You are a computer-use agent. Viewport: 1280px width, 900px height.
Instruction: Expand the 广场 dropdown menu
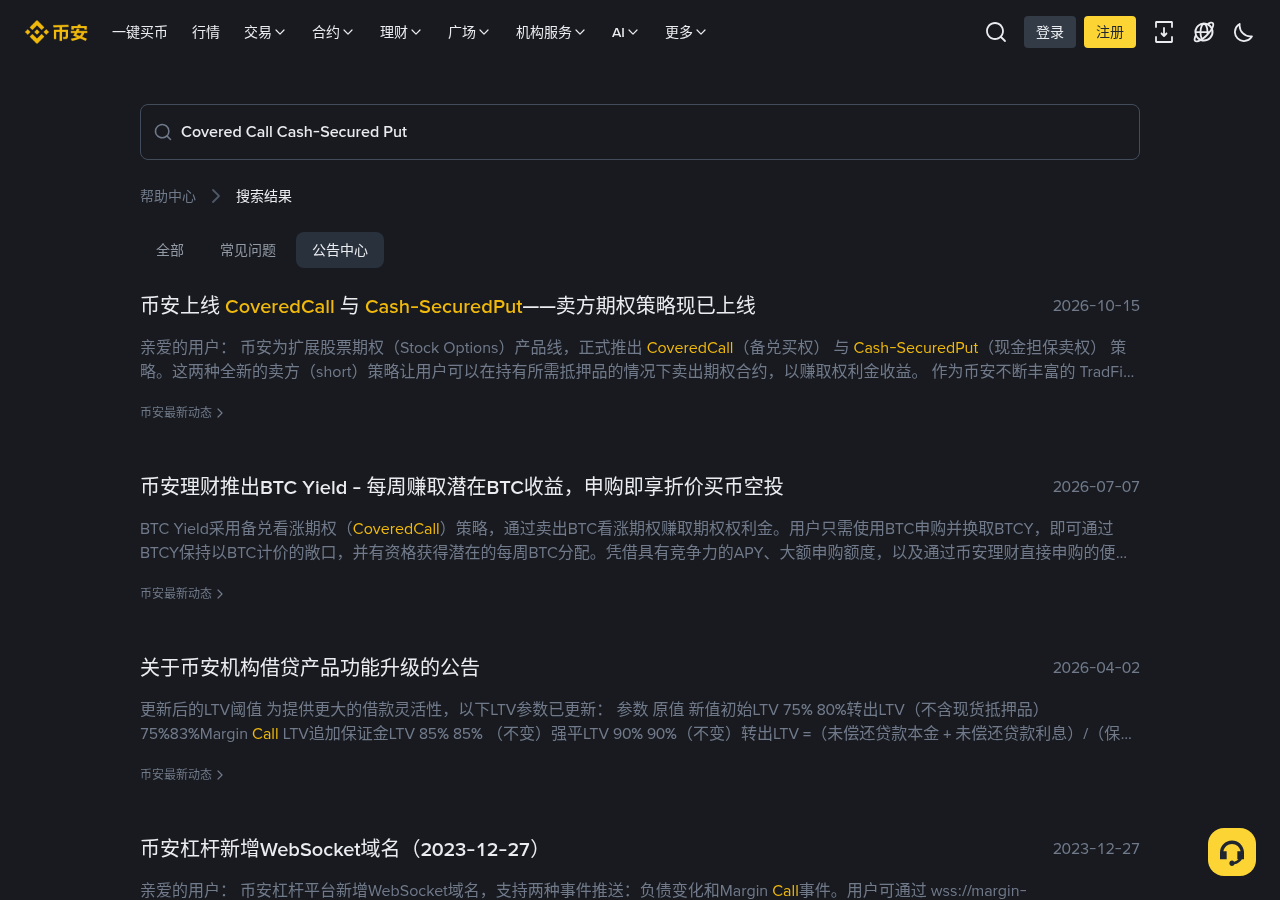tap(469, 32)
